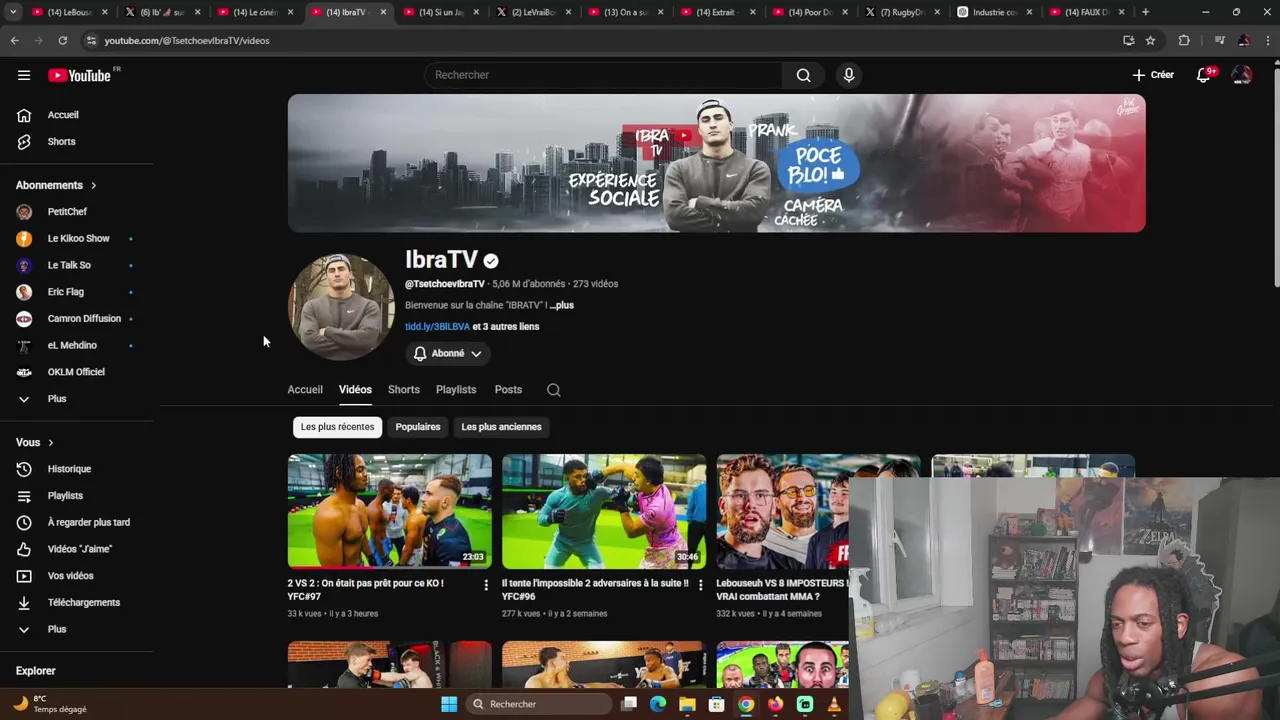Open the Windows Start menu
This screenshot has height=720, width=1280.
449,704
